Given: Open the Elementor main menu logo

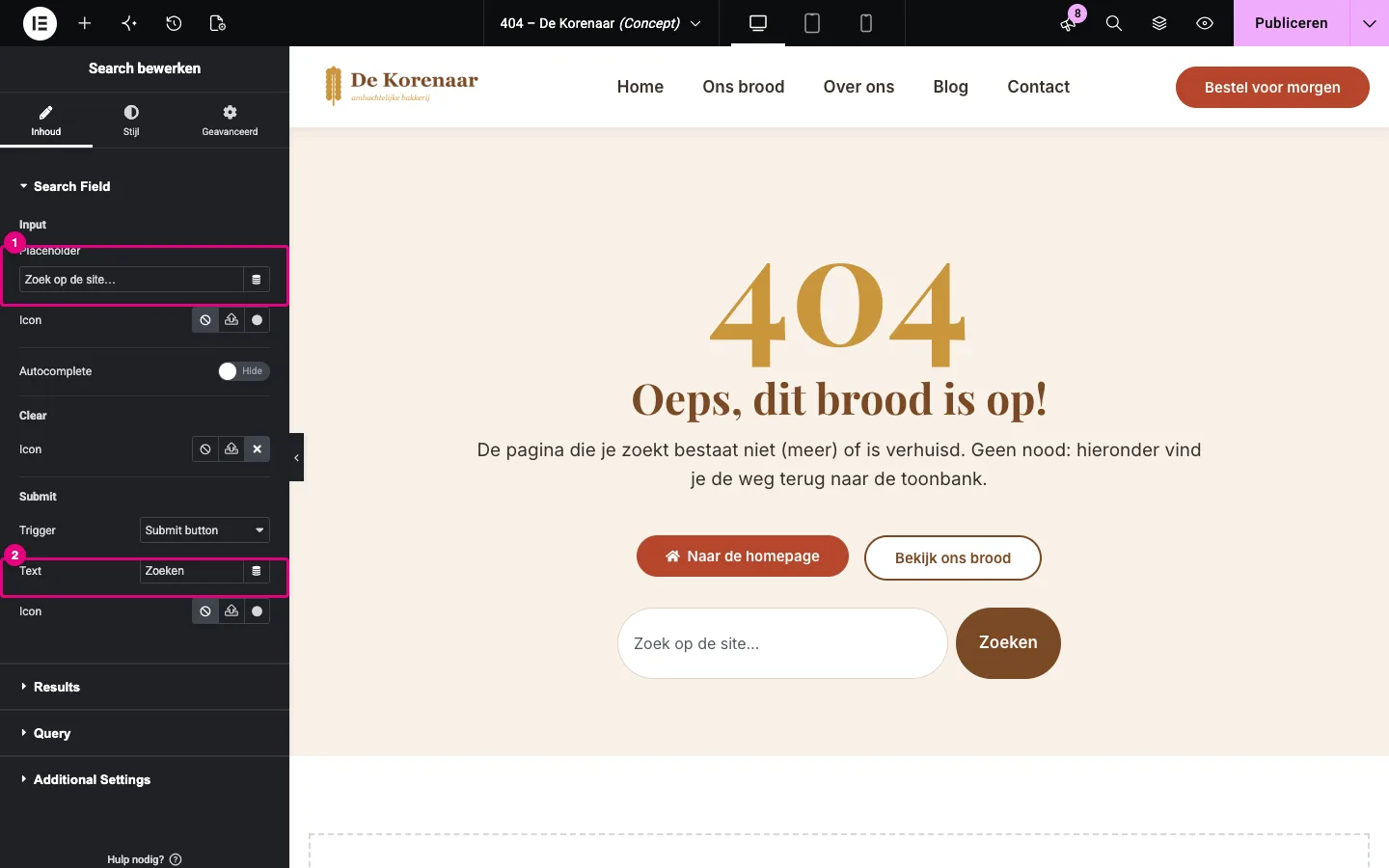Looking at the screenshot, I should point(40,23).
